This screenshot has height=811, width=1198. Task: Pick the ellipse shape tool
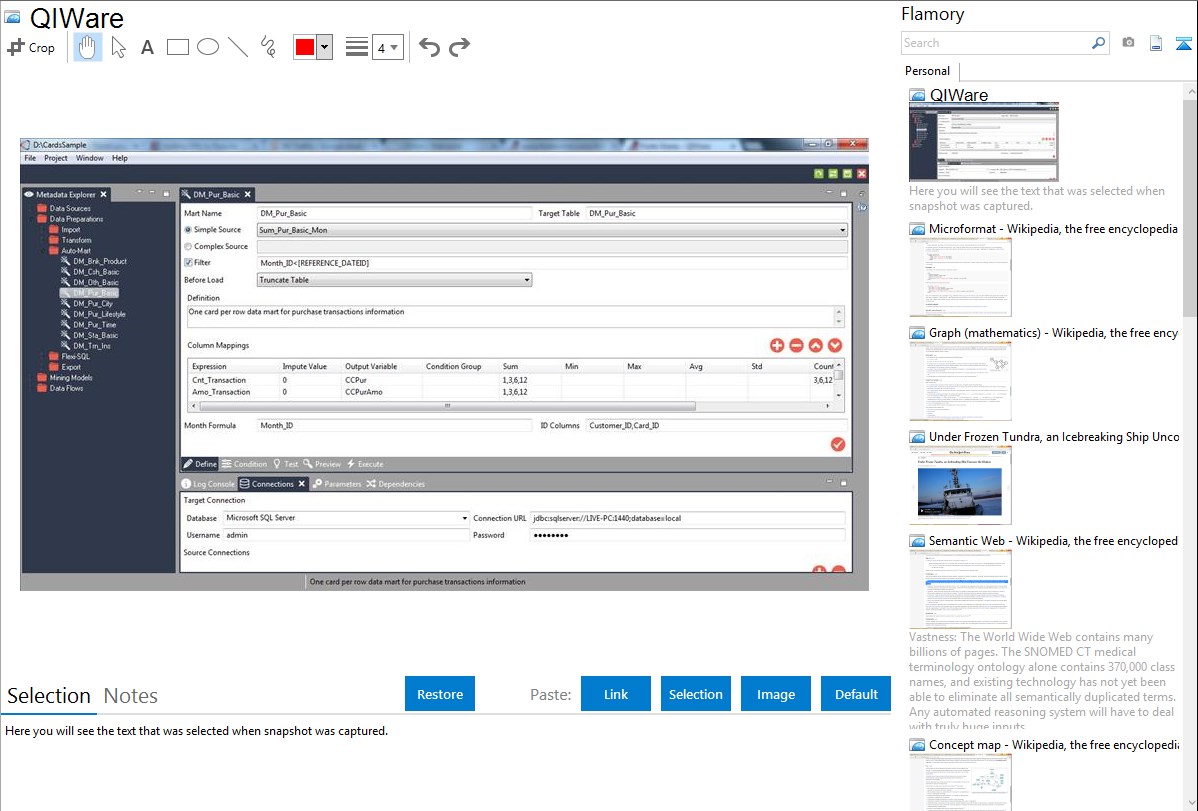[208, 47]
